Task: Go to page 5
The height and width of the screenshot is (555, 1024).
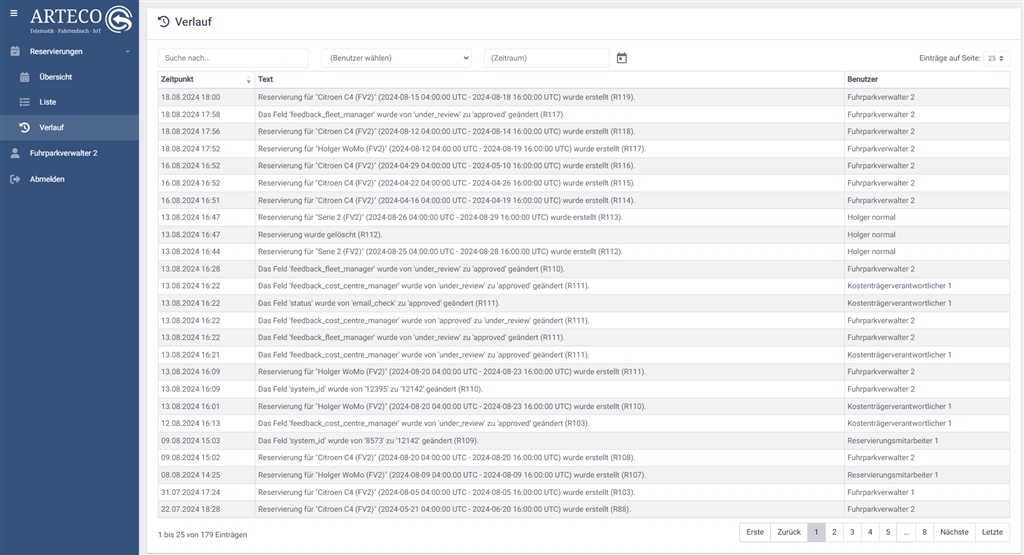Action: tap(888, 532)
